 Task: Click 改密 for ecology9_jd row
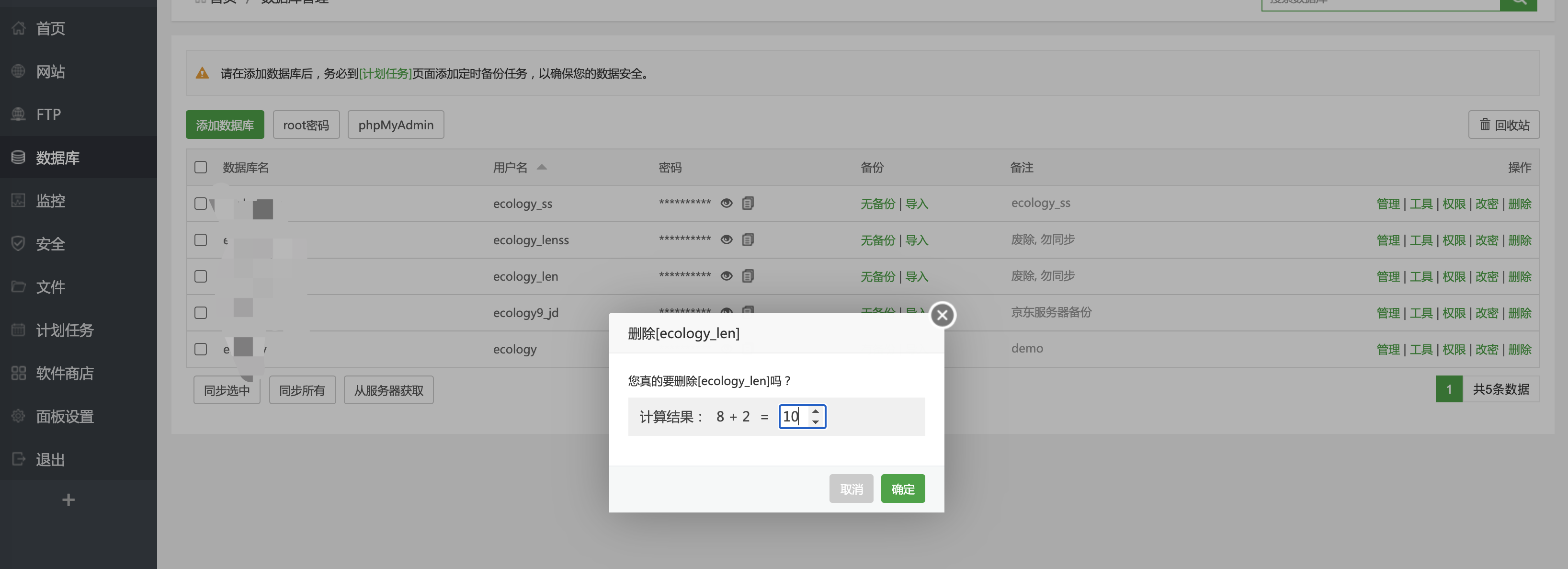coord(1487,313)
